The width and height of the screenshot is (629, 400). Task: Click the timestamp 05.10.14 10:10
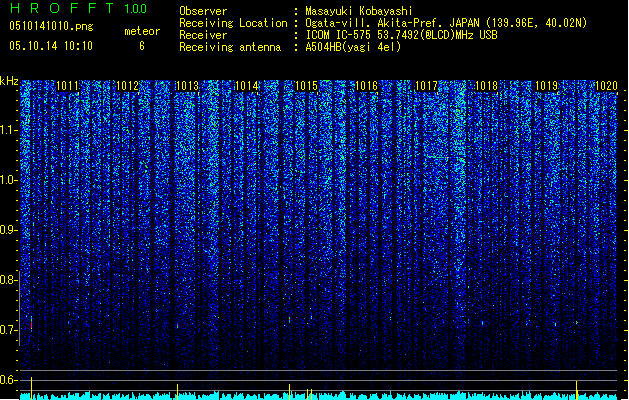click(x=51, y=46)
